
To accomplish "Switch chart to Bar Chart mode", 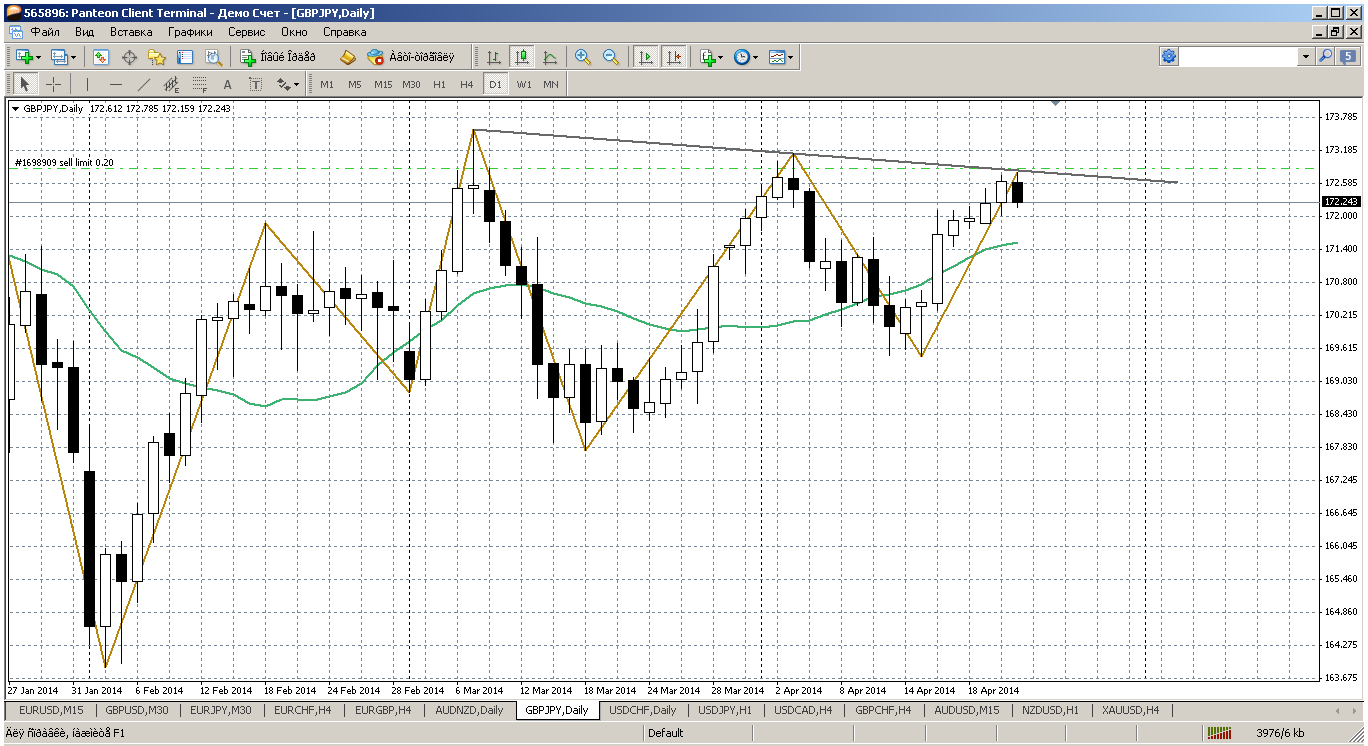I will 493,57.
